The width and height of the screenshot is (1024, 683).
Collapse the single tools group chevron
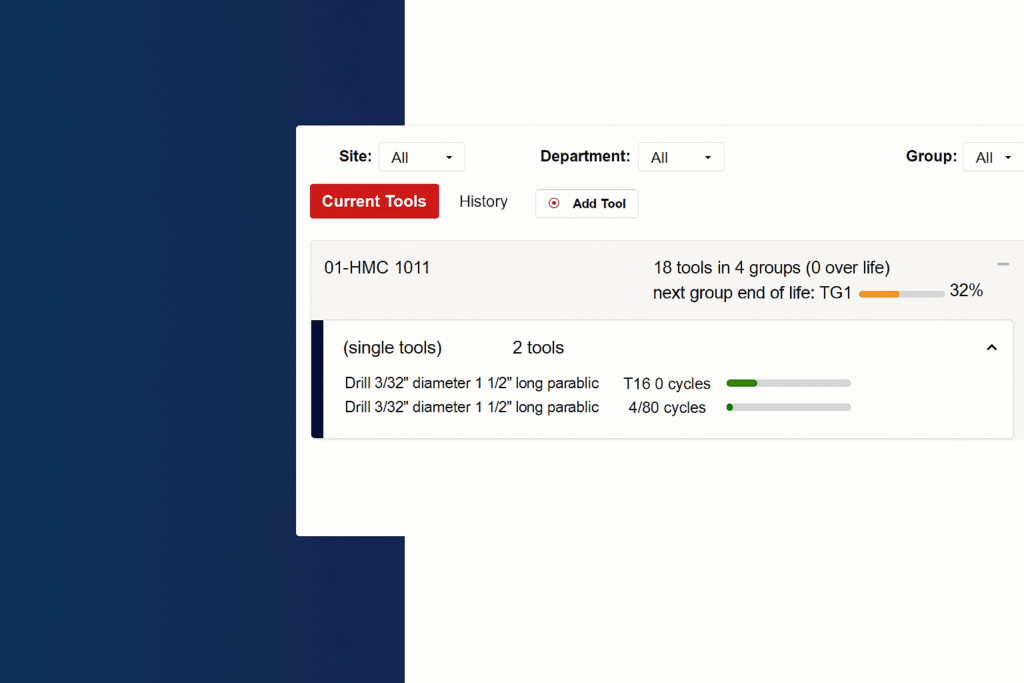coord(991,348)
